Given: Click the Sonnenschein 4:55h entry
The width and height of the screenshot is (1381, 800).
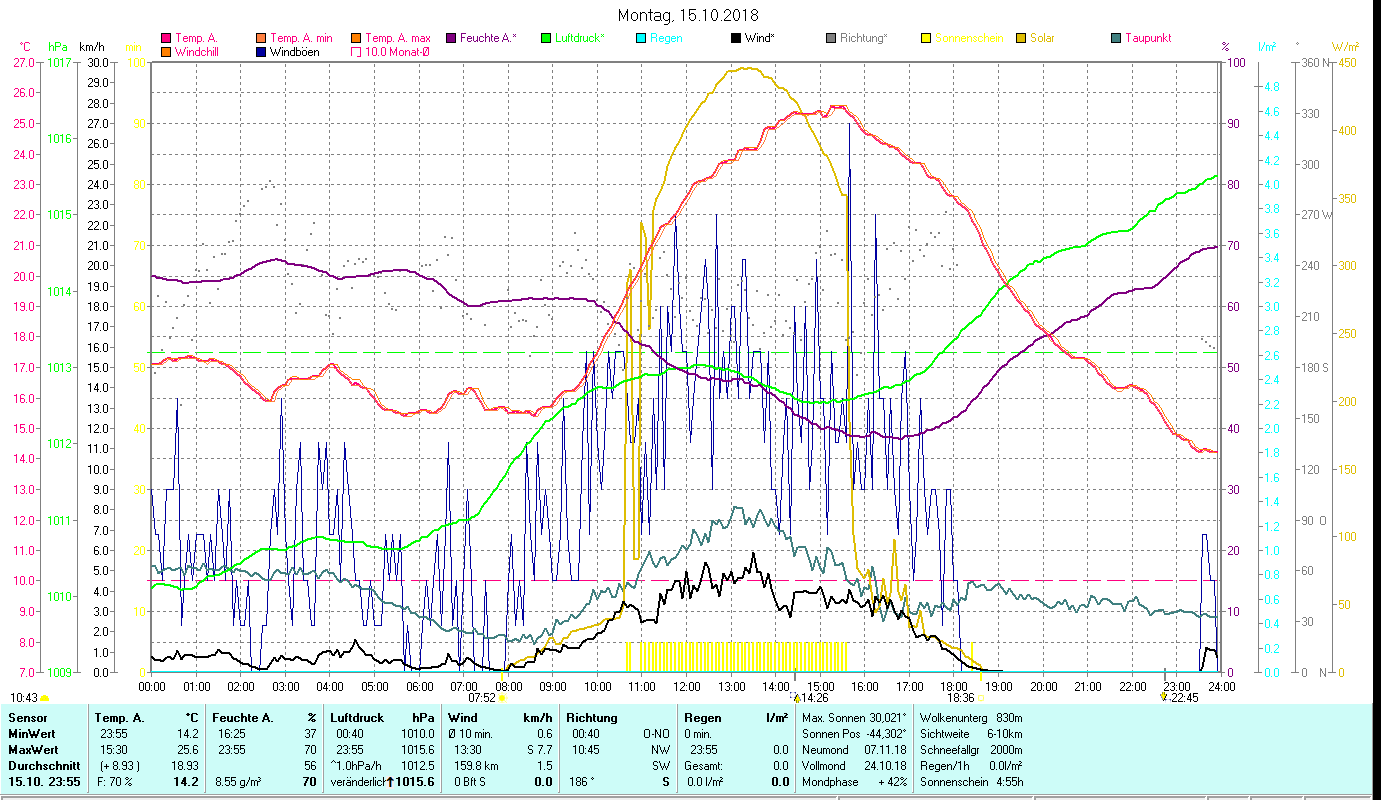Looking at the screenshot, I should coord(971,782).
